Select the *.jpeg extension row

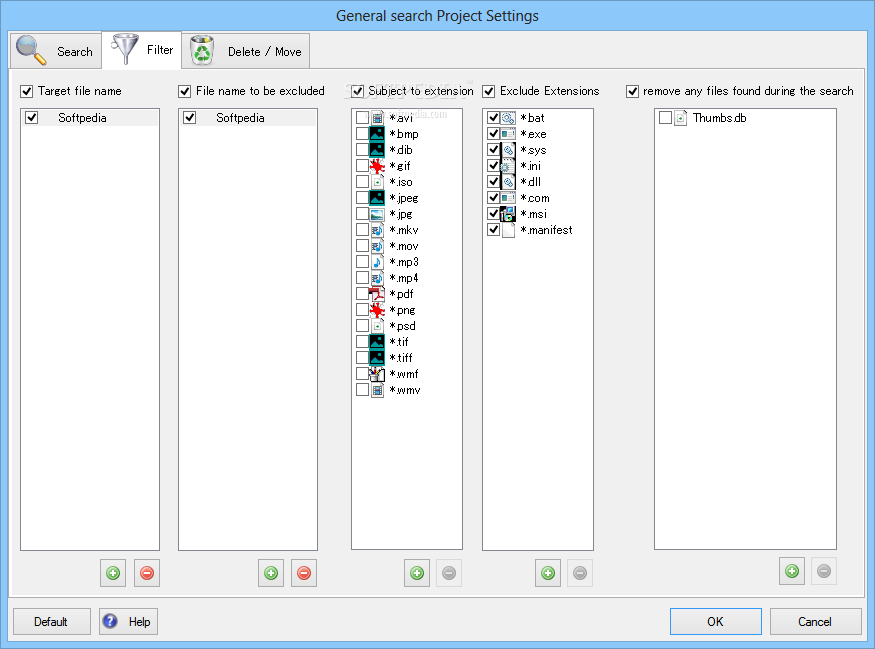[407, 198]
